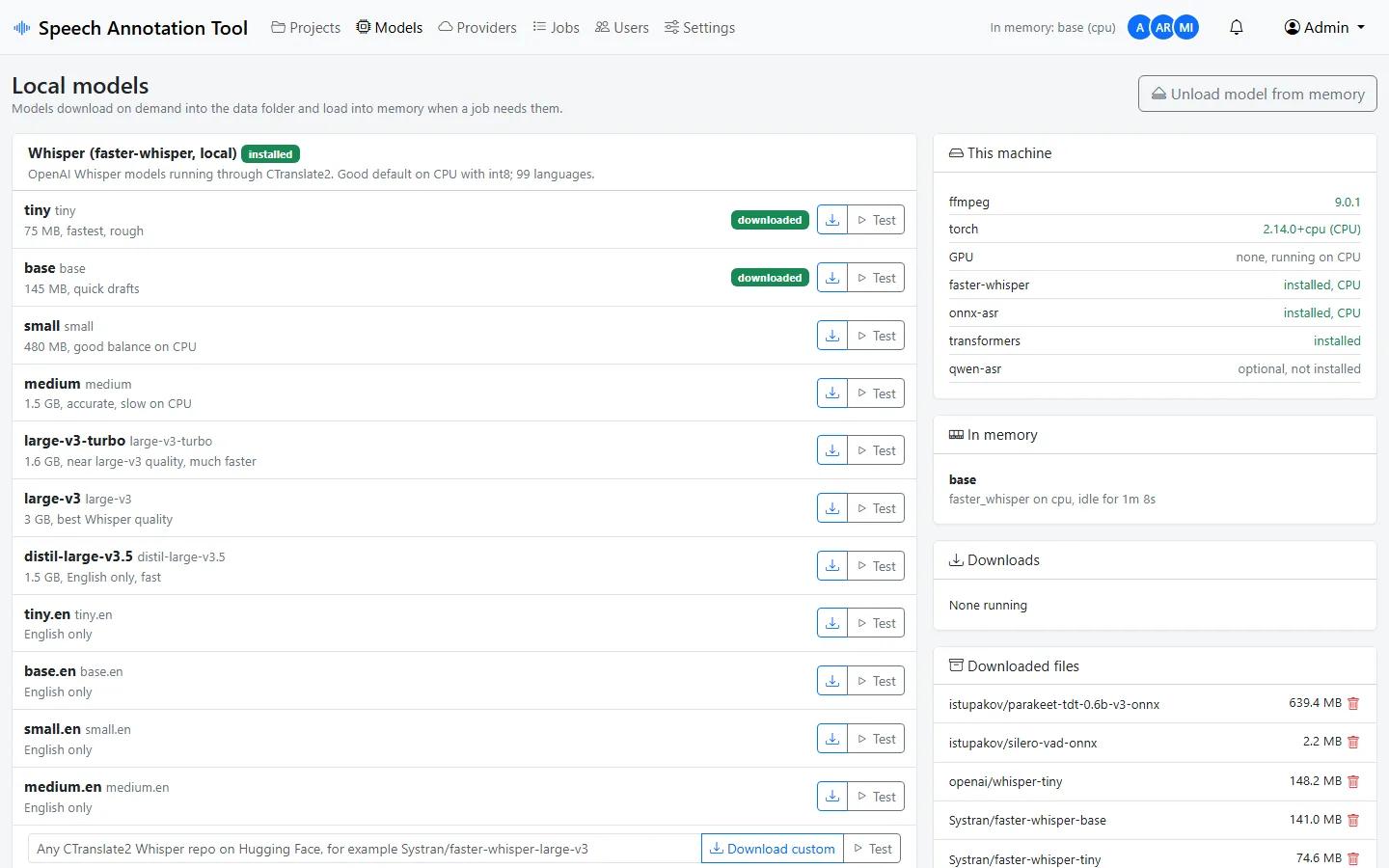
Task: Open the Admin account dropdown
Action: pyautogui.click(x=1324, y=27)
